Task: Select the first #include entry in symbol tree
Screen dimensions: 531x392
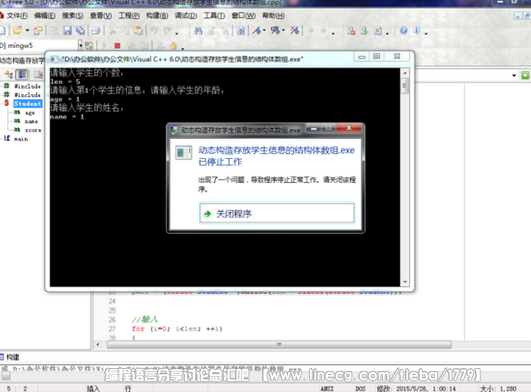Action: (x=27, y=86)
